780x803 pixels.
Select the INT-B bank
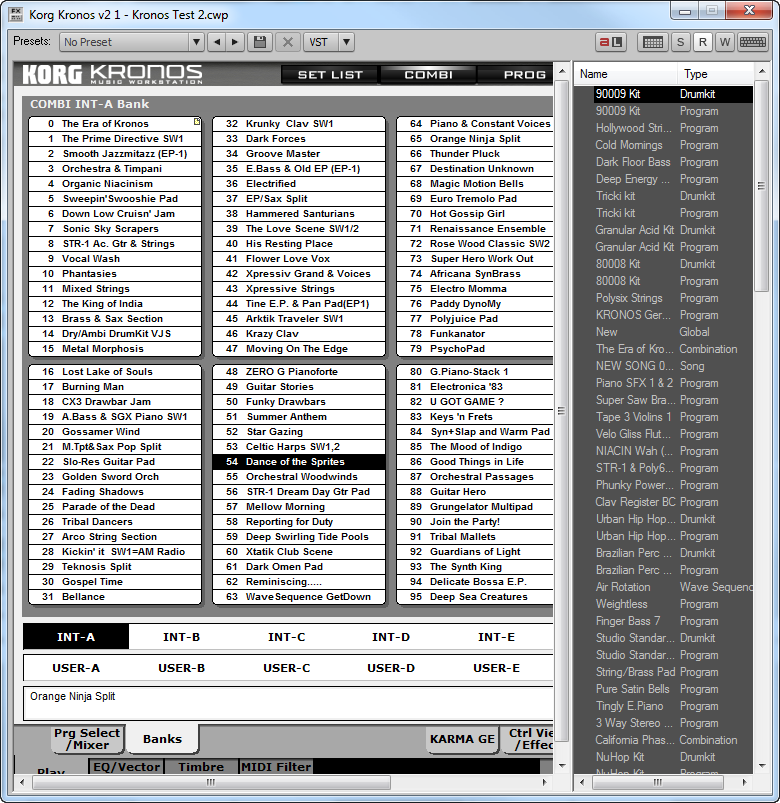[181, 637]
